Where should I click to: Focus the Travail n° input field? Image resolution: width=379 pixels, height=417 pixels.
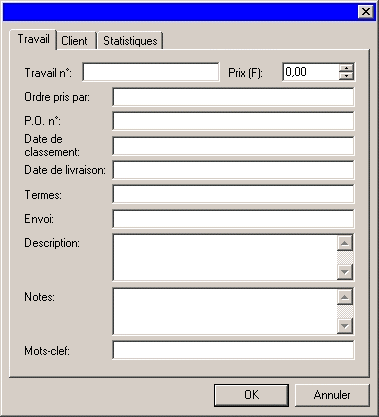tap(151, 72)
